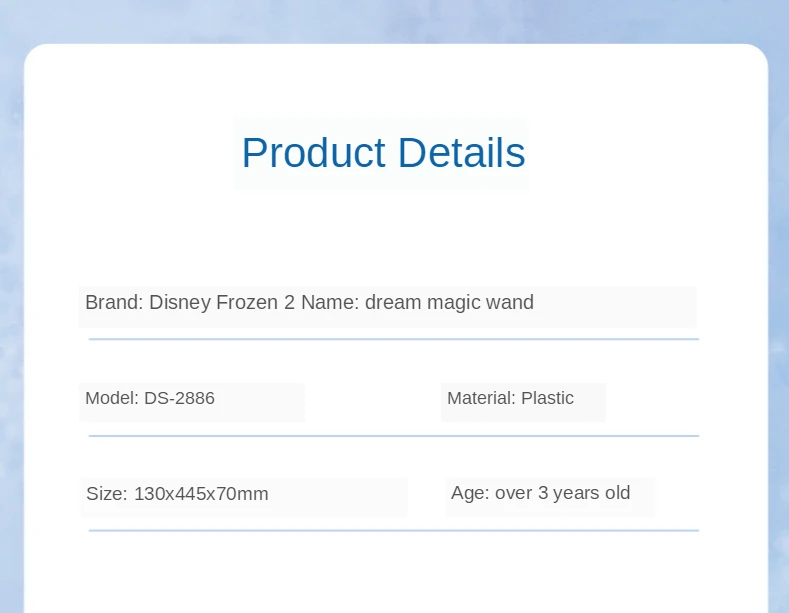Select the Size: 130x445x70mm text
Screen dimensions: 789x613
(177, 494)
